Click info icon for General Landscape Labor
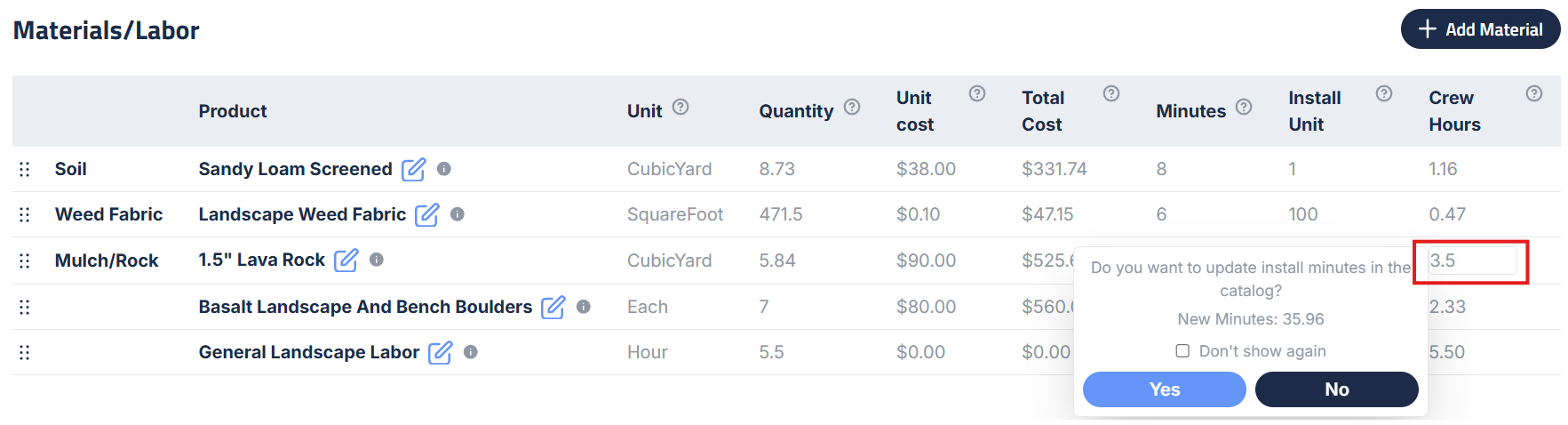The width and height of the screenshot is (1568, 425). point(471,352)
